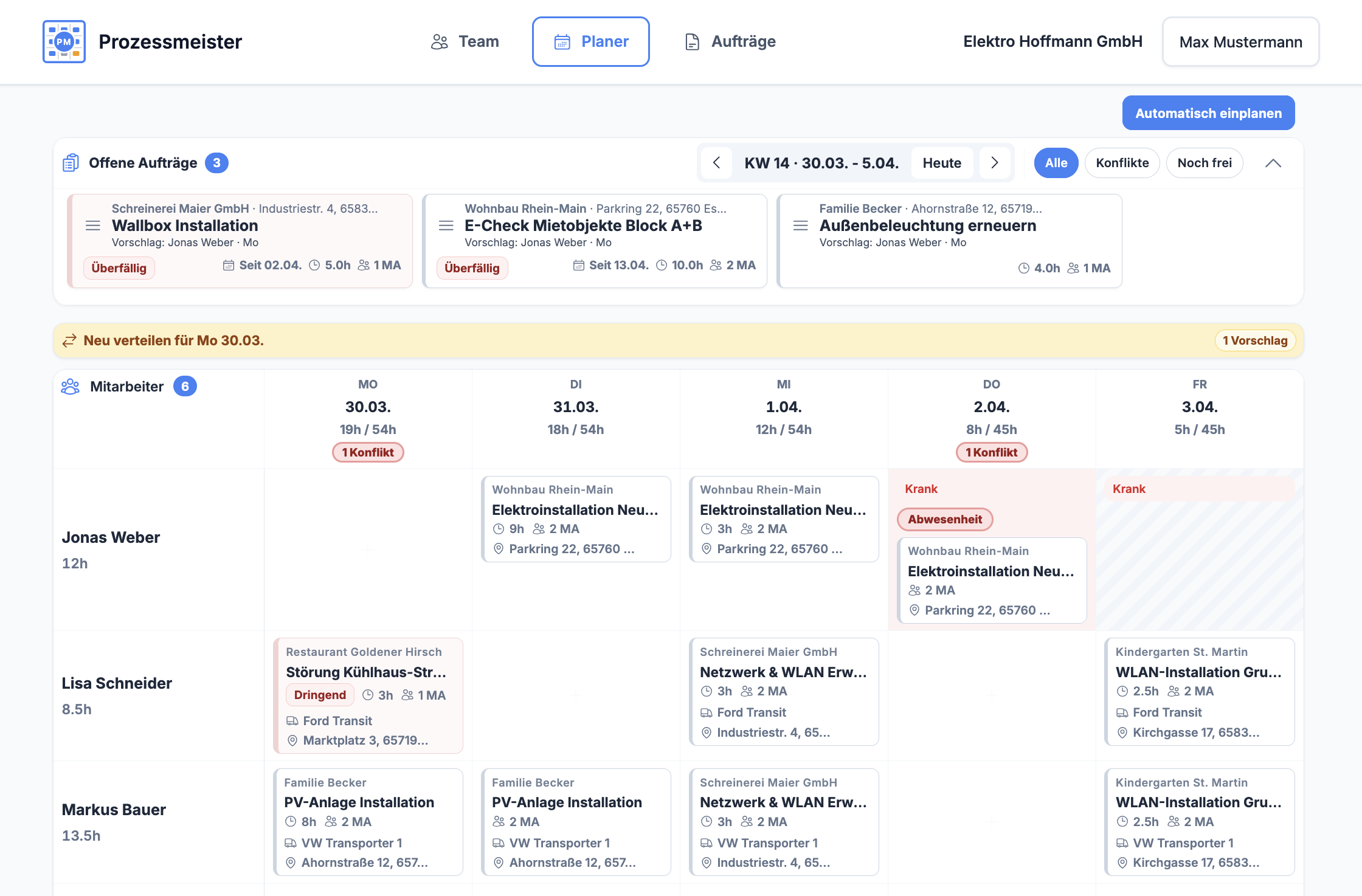The height and width of the screenshot is (896, 1362).
Task: Click location pin on Lisa's Marktplatz 3 job
Action: point(292,740)
